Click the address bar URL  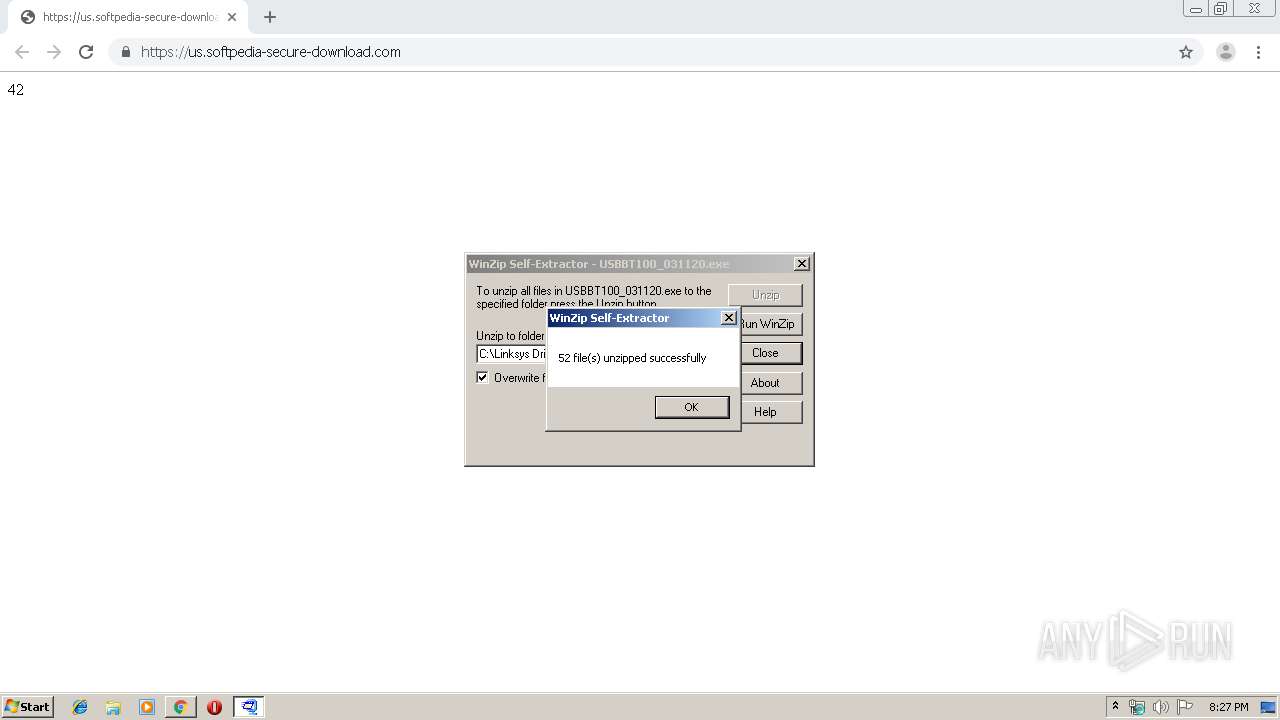pyautogui.click(x=271, y=52)
